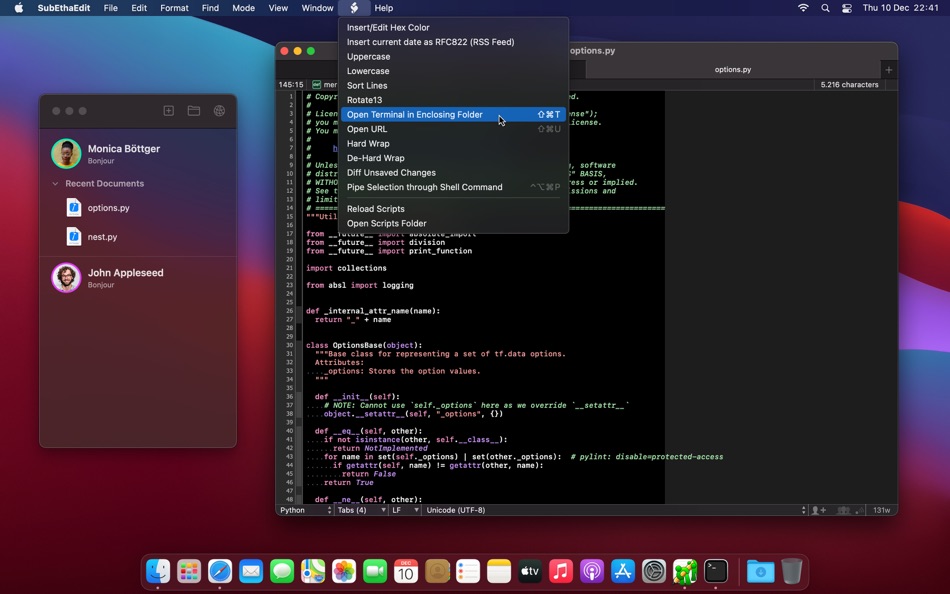The width and height of the screenshot is (950, 594).
Task: Open Spotlight search in the menu bar
Action: tap(825, 8)
